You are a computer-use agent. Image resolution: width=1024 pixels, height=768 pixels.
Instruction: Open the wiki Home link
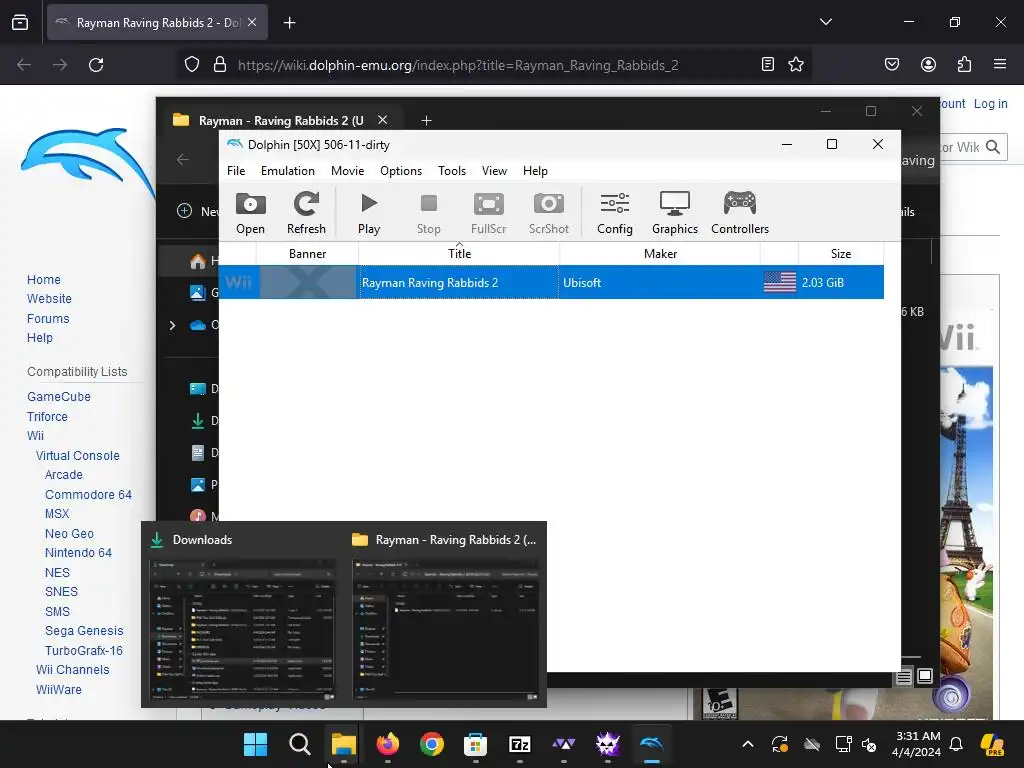pos(44,280)
